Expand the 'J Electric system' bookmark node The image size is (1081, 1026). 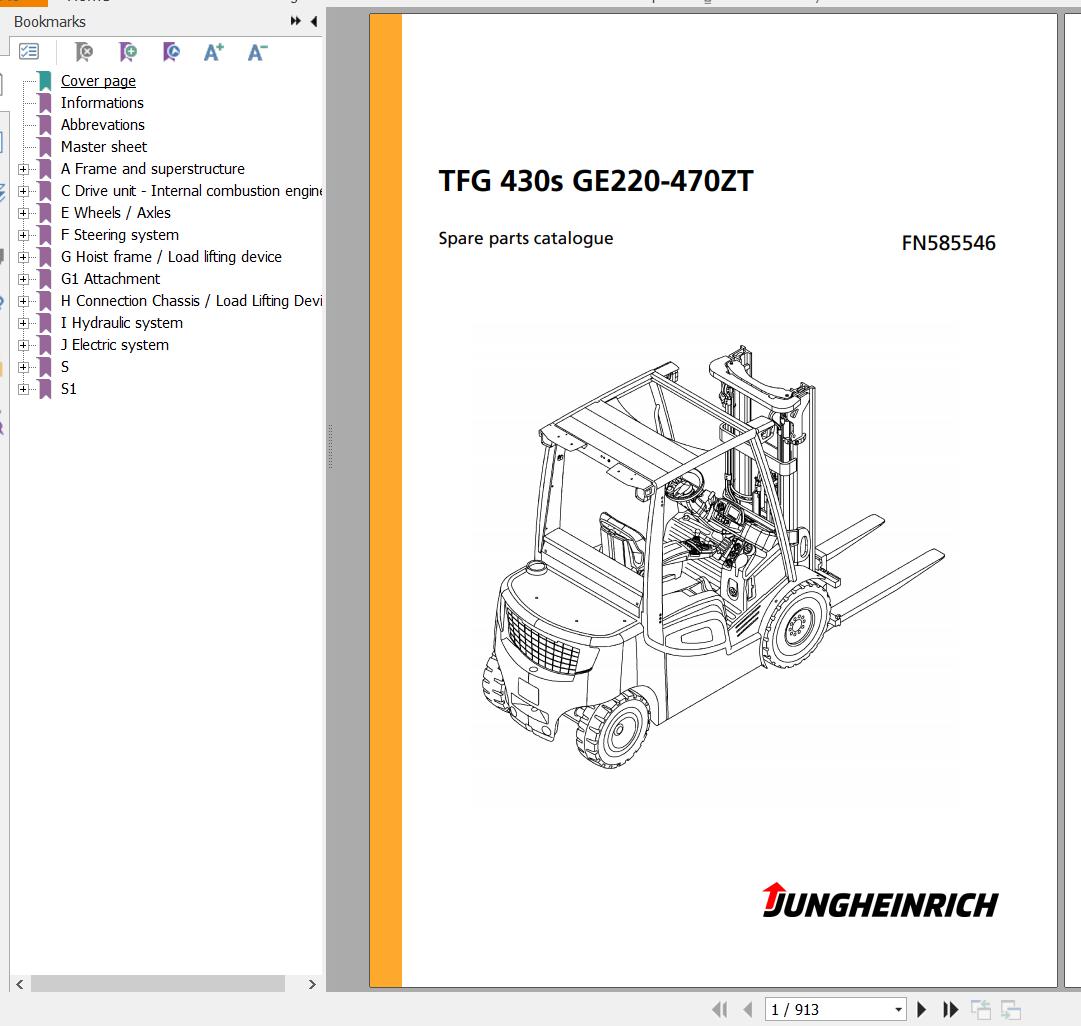pyautogui.click(x=24, y=345)
